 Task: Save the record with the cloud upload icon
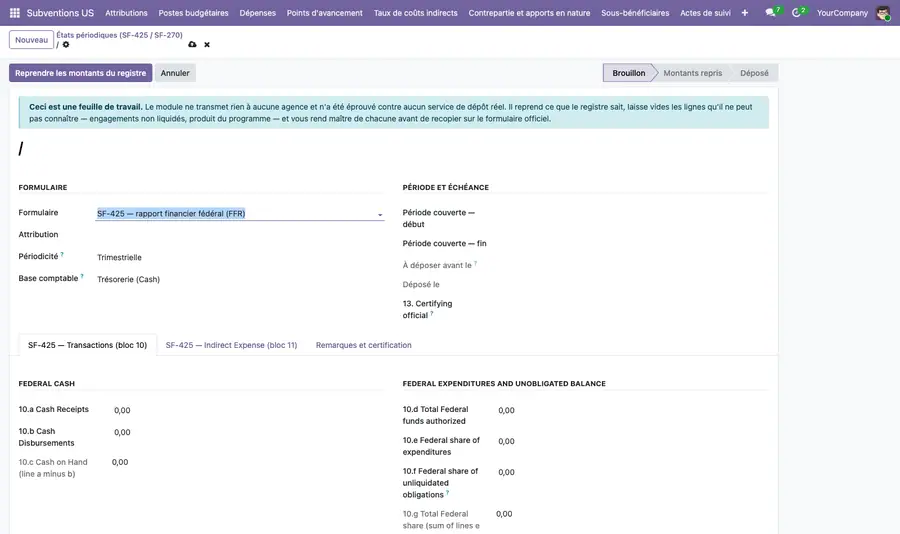tap(192, 44)
